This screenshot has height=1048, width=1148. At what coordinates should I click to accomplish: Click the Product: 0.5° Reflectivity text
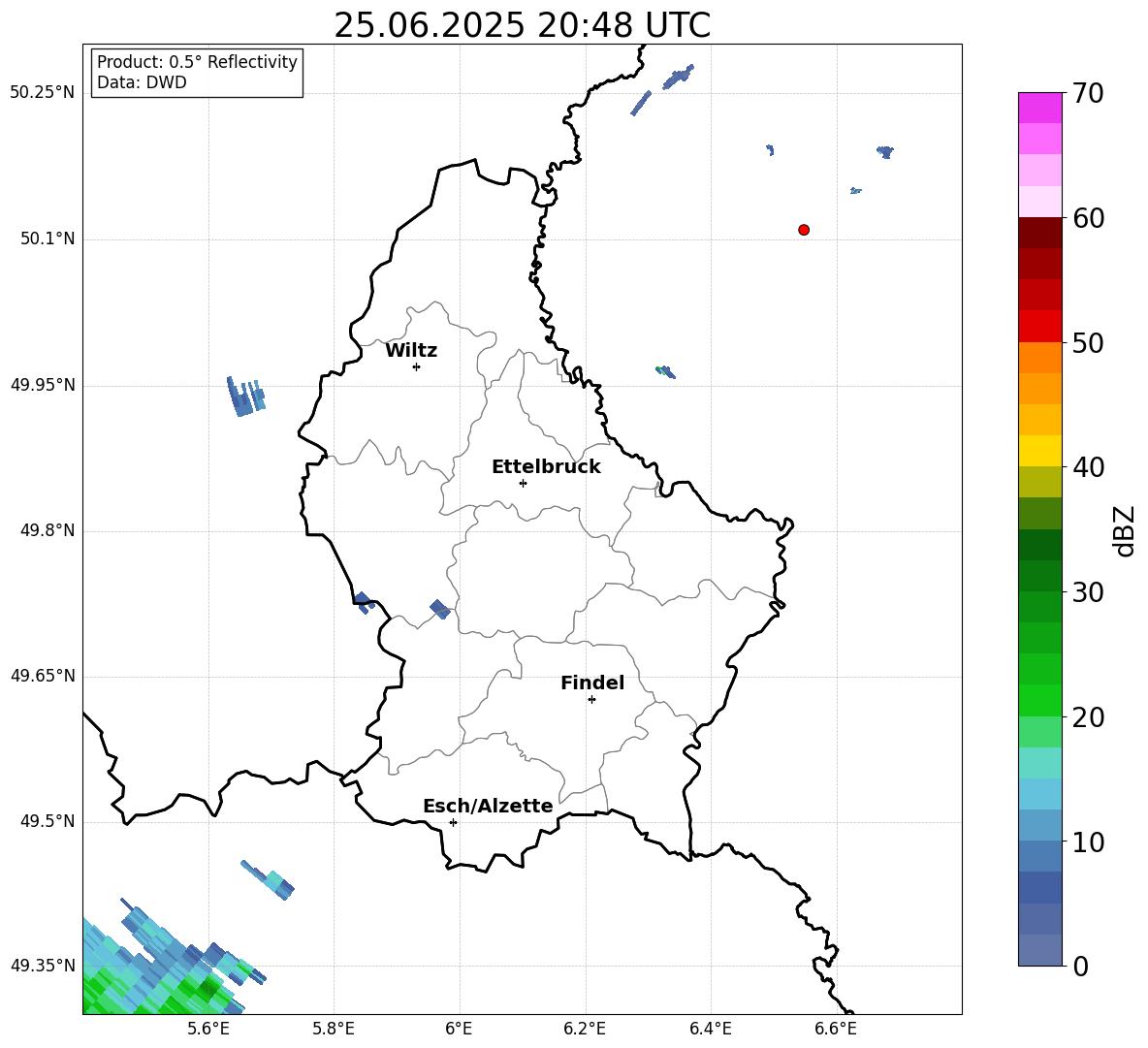pyautogui.click(x=197, y=62)
